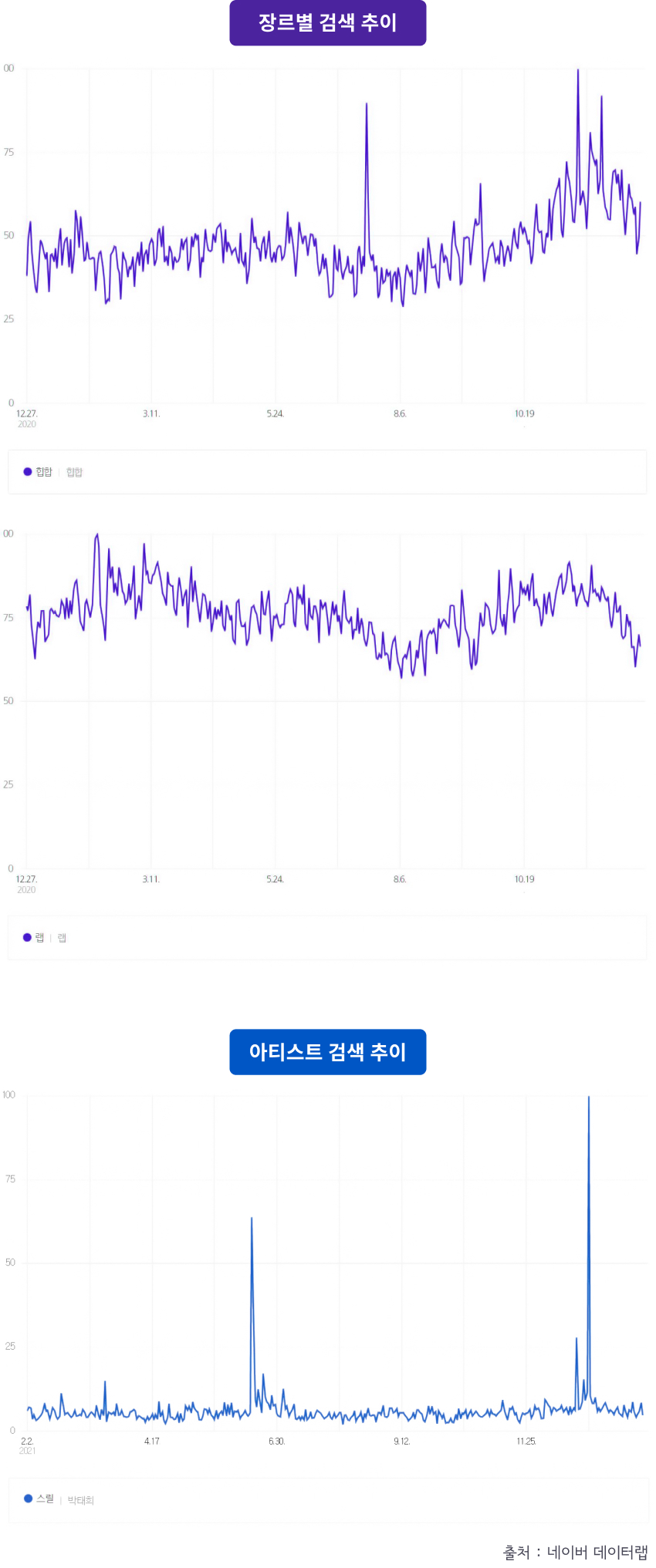656x1568 pixels.
Task: Click the gray 박태희 legend keyword
Action: tap(80, 1500)
